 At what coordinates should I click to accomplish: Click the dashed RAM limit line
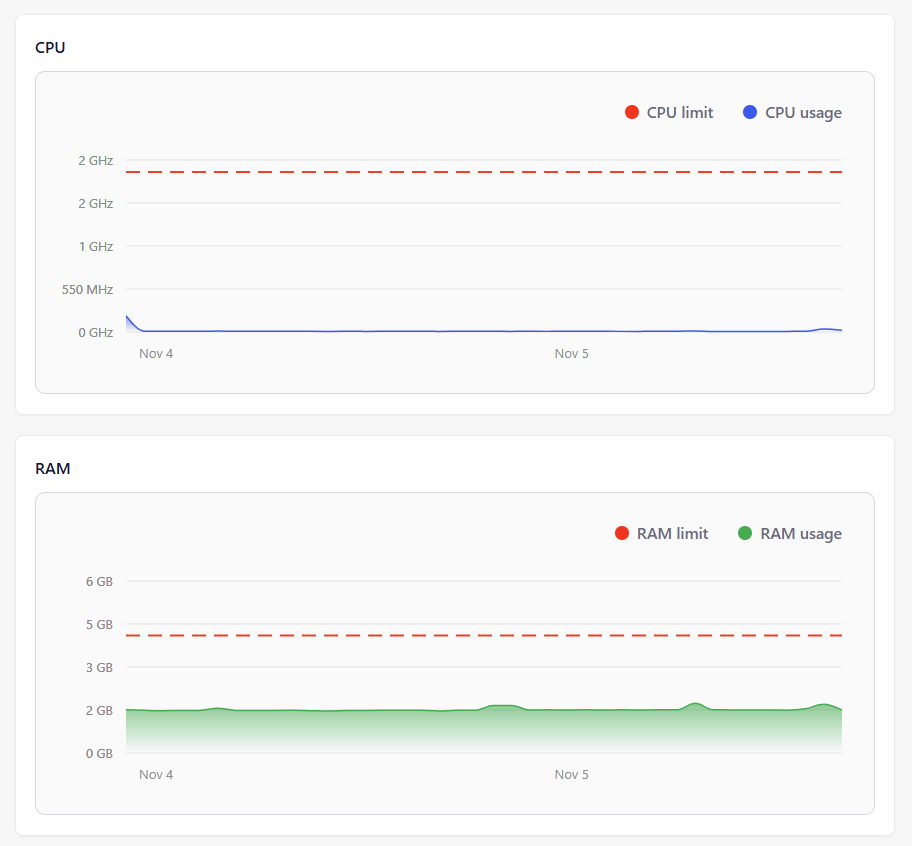[x=484, y=636]
